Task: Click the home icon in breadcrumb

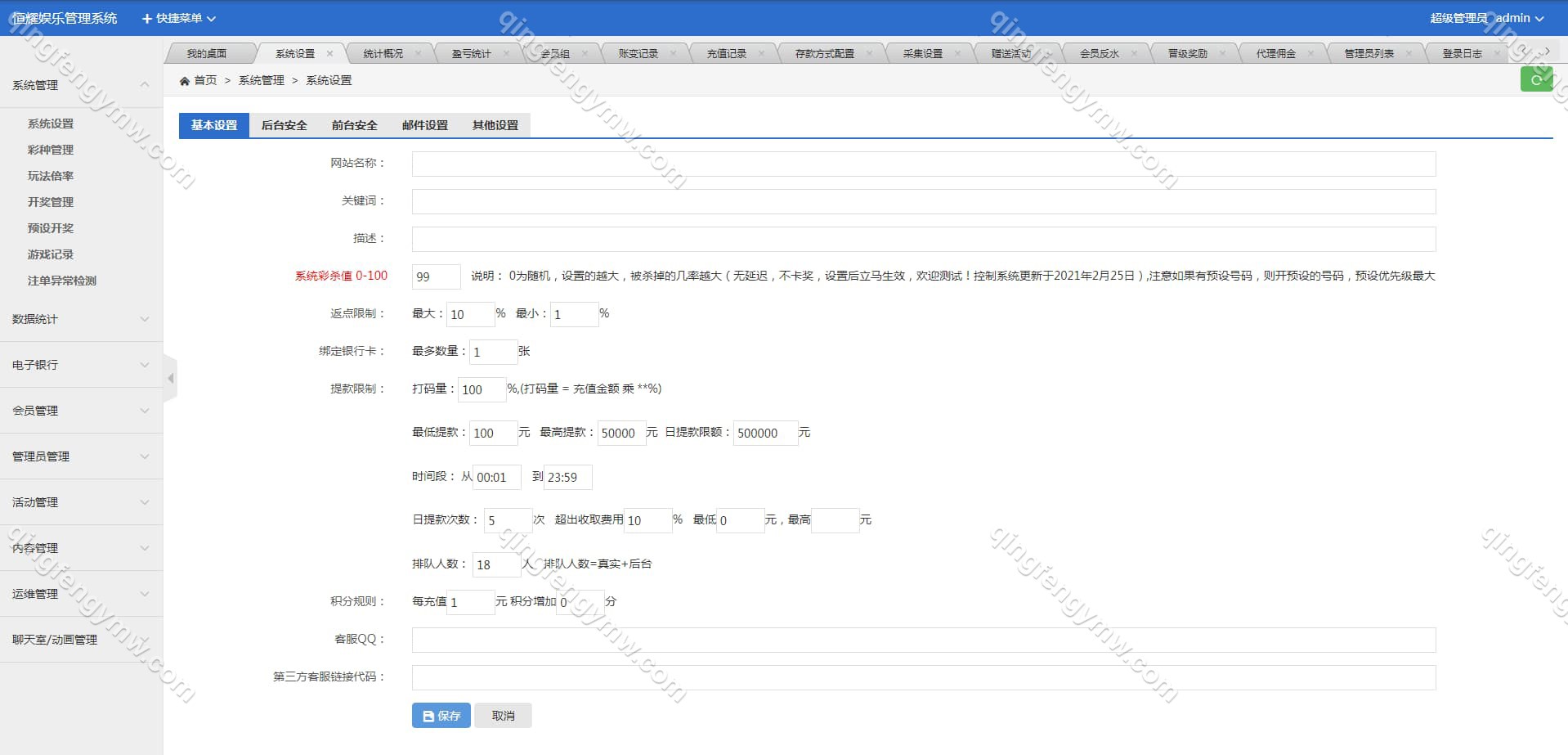Action: click(x=185, y=81)
